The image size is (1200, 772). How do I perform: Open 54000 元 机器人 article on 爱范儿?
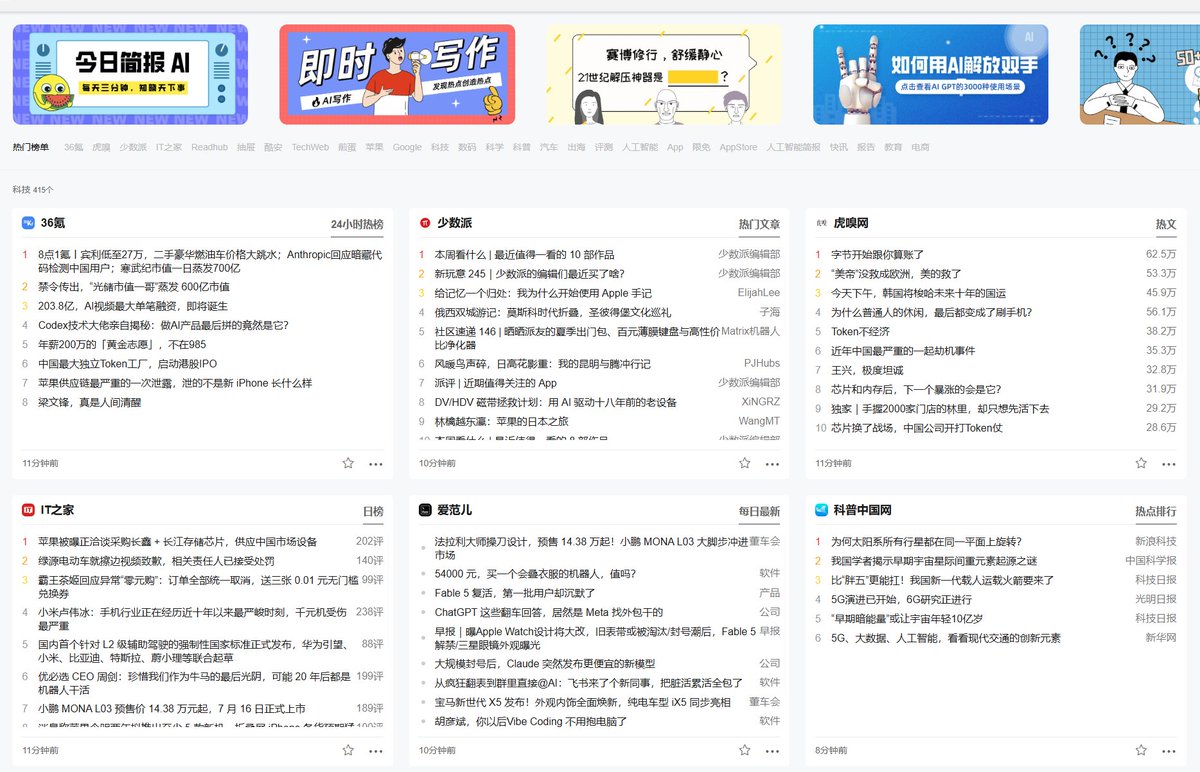(x=535, y=574)
